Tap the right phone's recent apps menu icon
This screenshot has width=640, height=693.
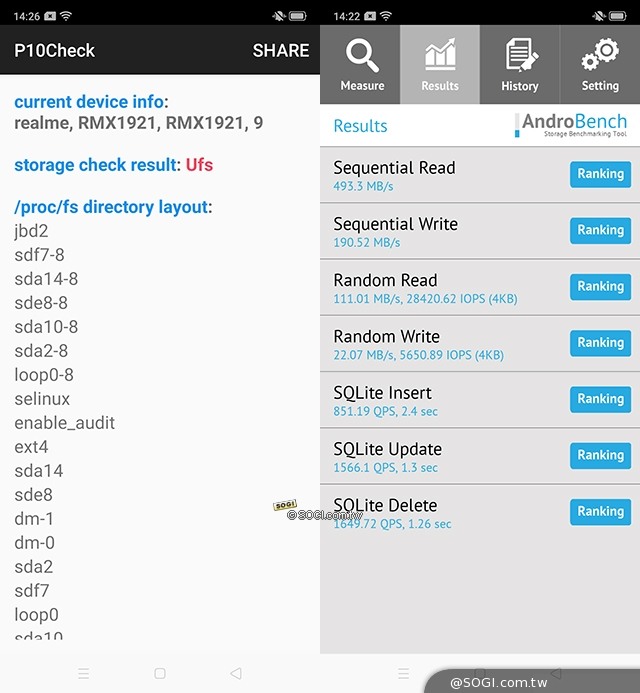click(x=403, y=673)
